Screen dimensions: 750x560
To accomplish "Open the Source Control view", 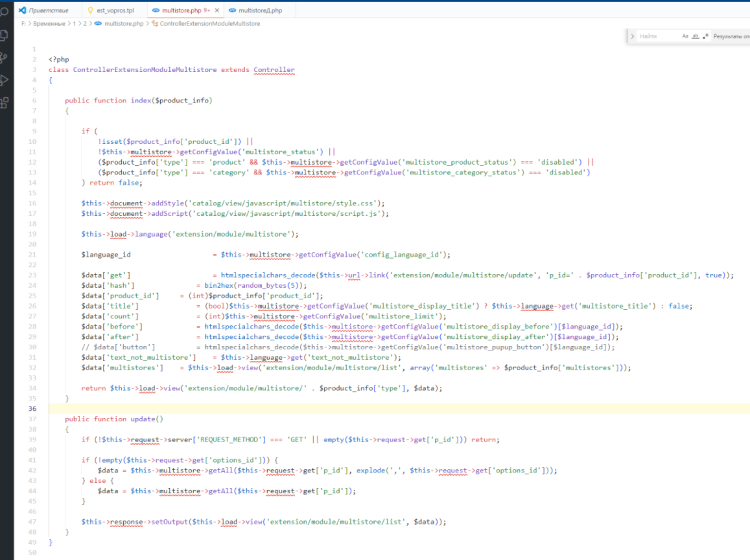I will tap(6, 58).
